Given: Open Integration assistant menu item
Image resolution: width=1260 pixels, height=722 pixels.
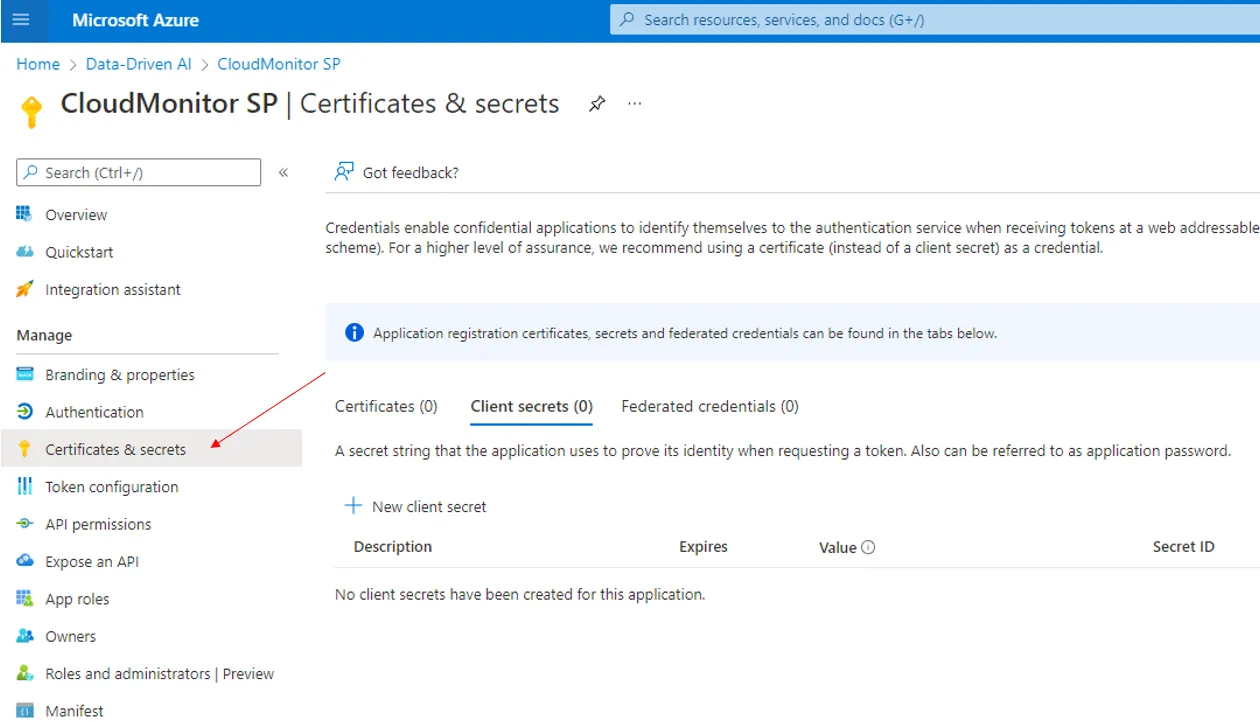Looking at the screenshot, I should point(113,289).
